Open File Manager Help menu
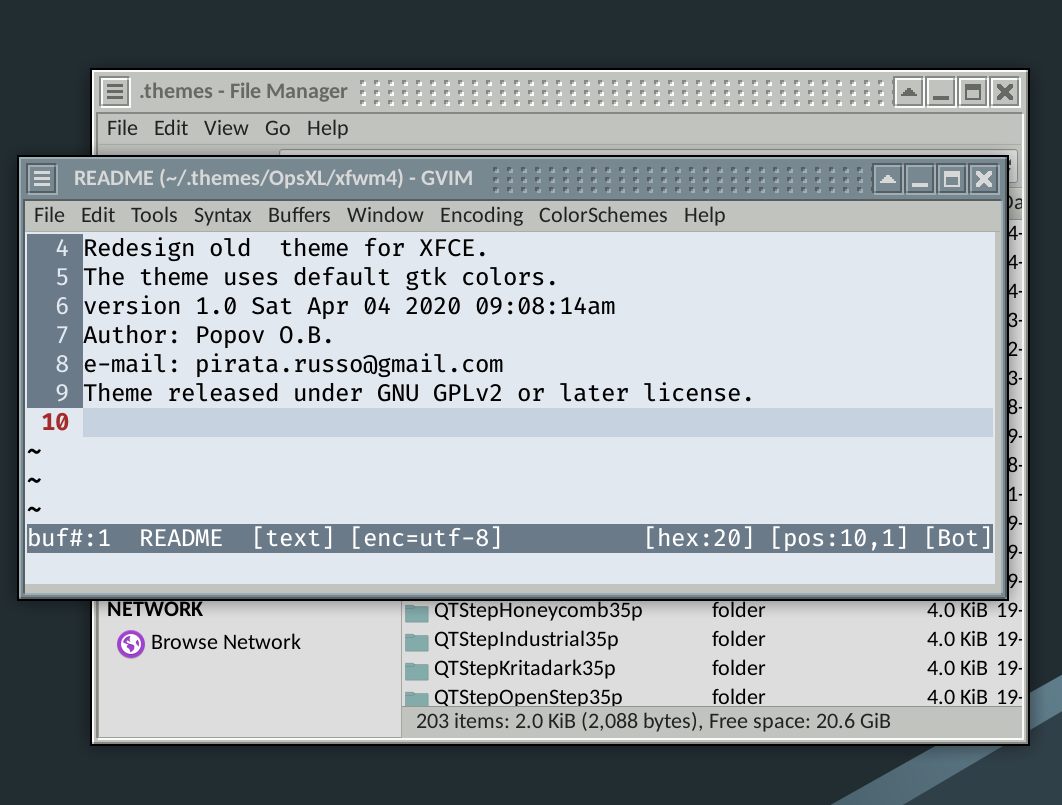The height and width of the screenshot is (805, 1062). (327, 128)
